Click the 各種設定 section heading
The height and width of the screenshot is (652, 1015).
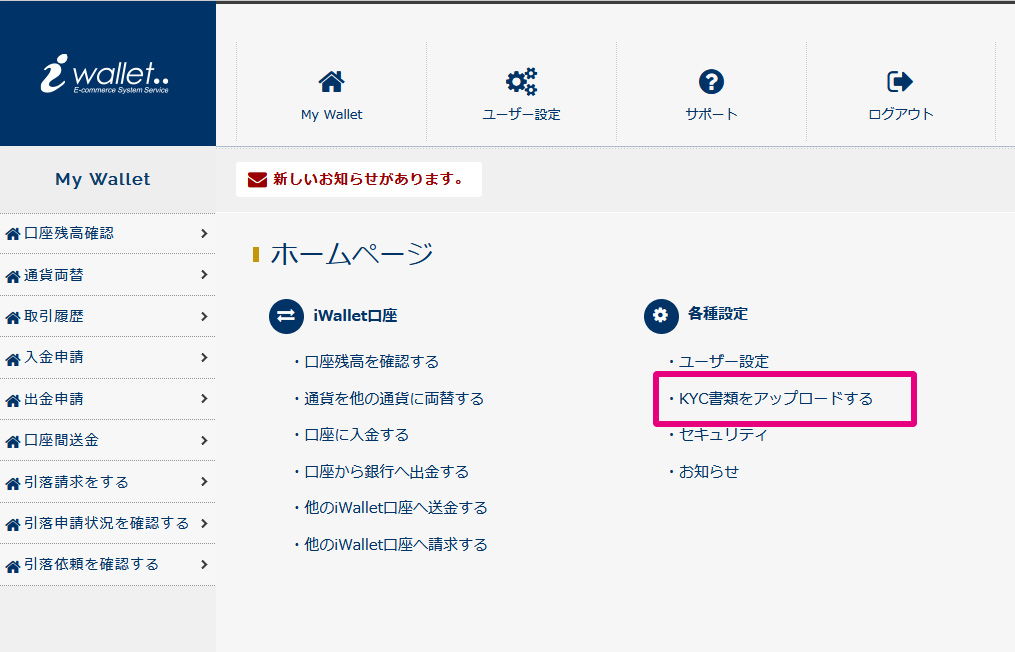pyautogui.click(x=718, y=314)
